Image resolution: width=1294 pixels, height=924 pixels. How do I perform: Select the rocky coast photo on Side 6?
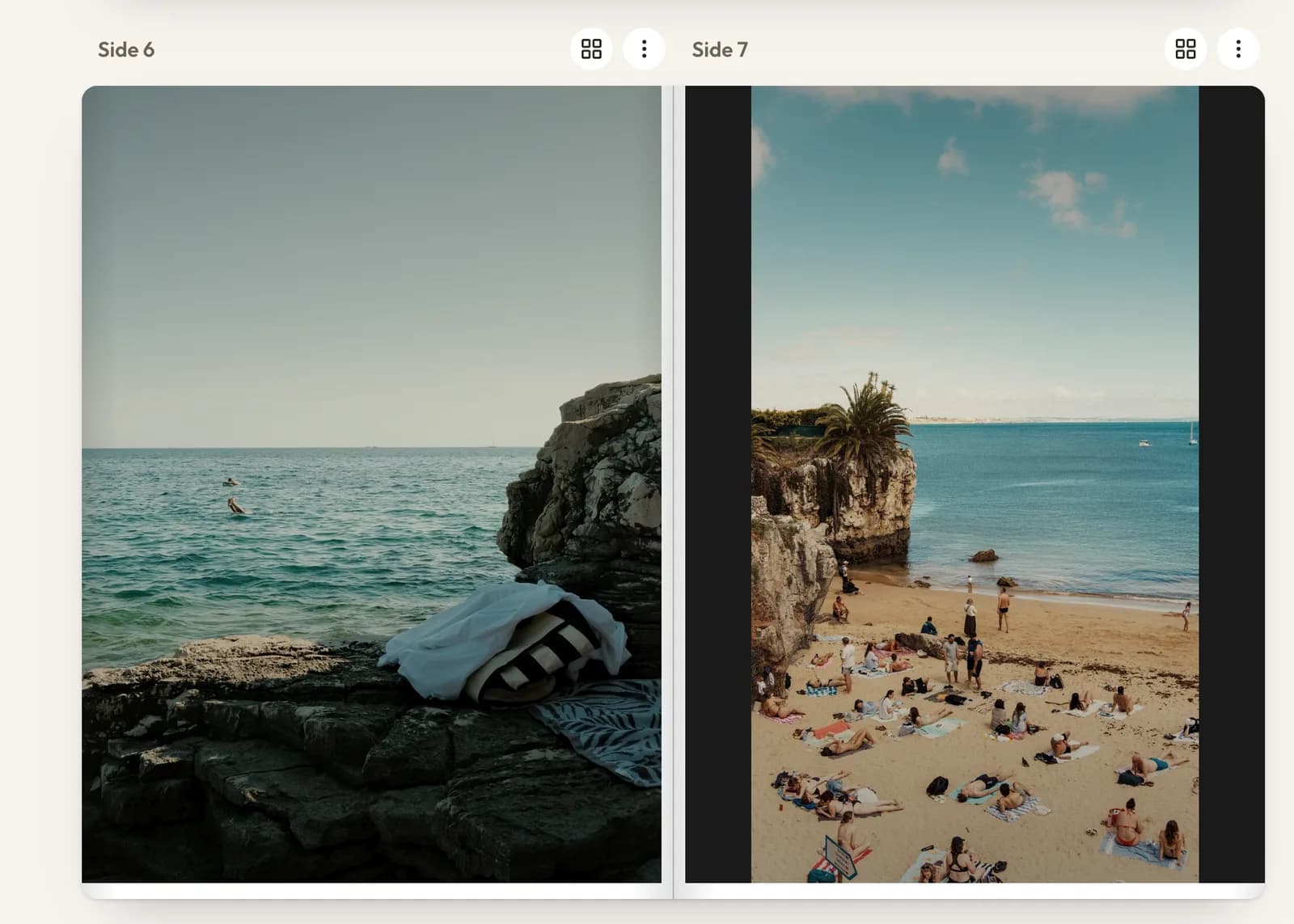pyautogui.click(x=371, y=484)
